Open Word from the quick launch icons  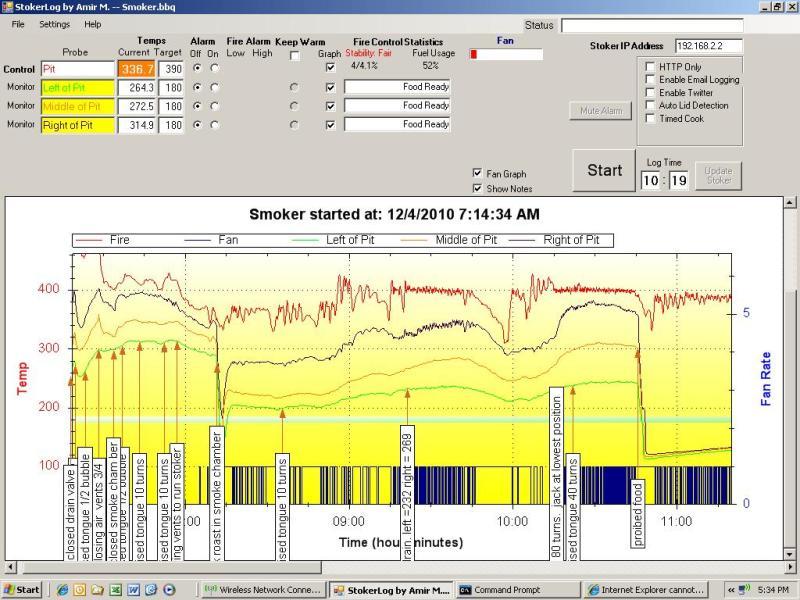[133, 590]
